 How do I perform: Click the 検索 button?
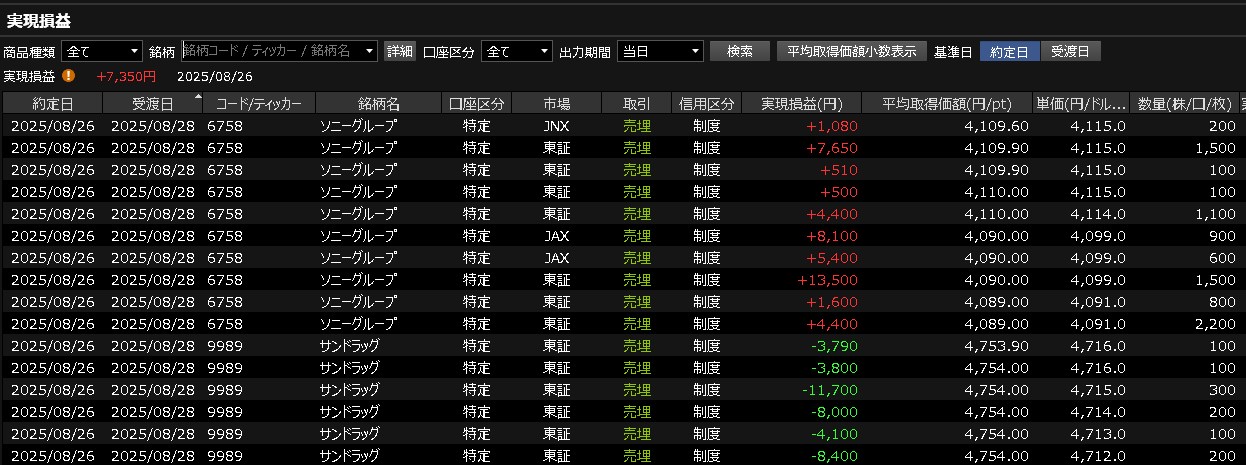pos(740,51)
